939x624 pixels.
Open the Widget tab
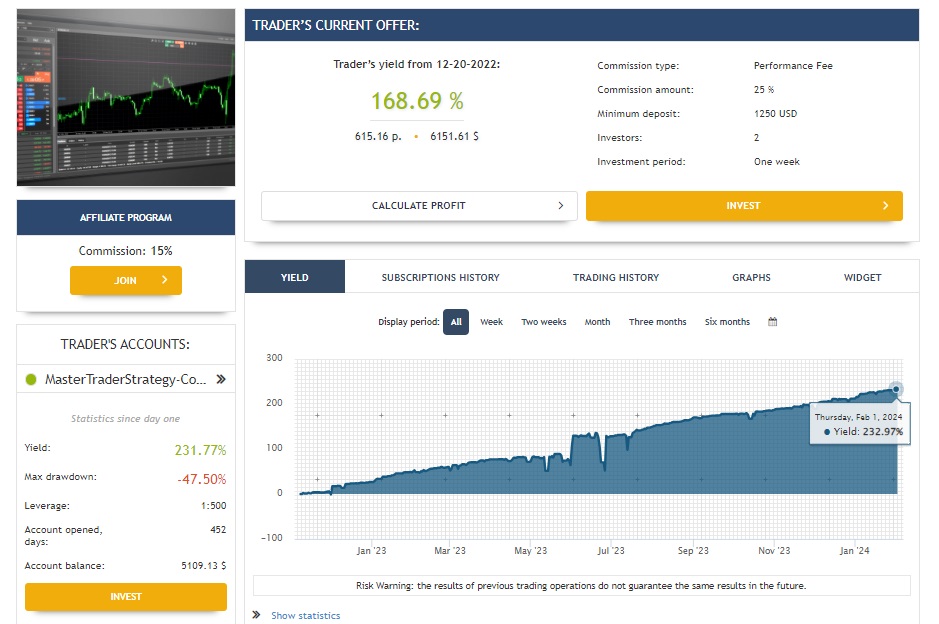point(862,277)
